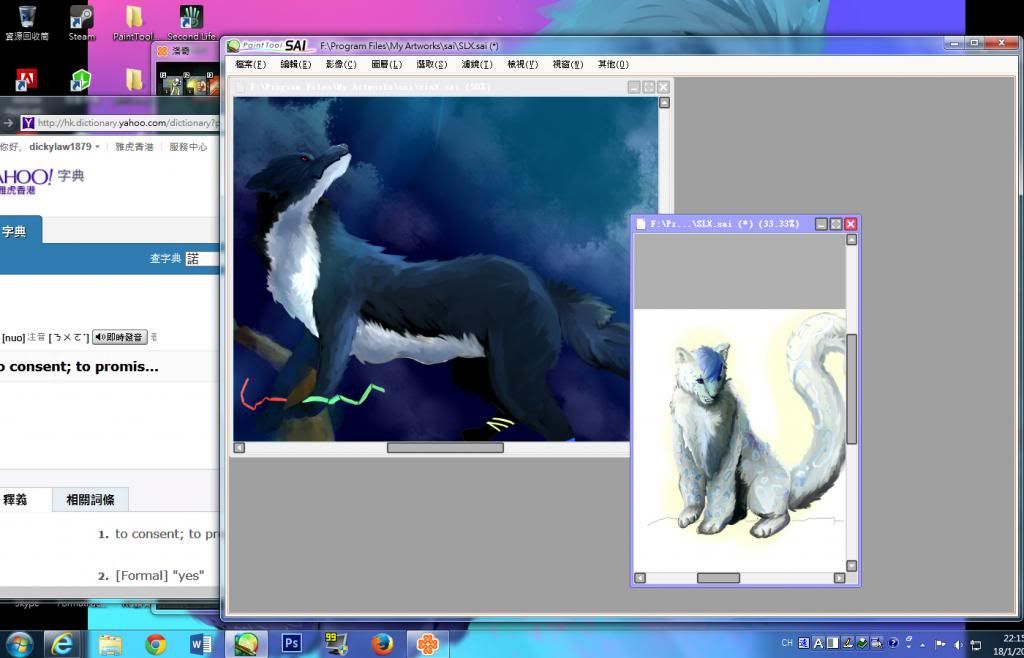Open the Steam desktop shortcut
This screenshot has height=658, width=1024.
tap(82, 22)
